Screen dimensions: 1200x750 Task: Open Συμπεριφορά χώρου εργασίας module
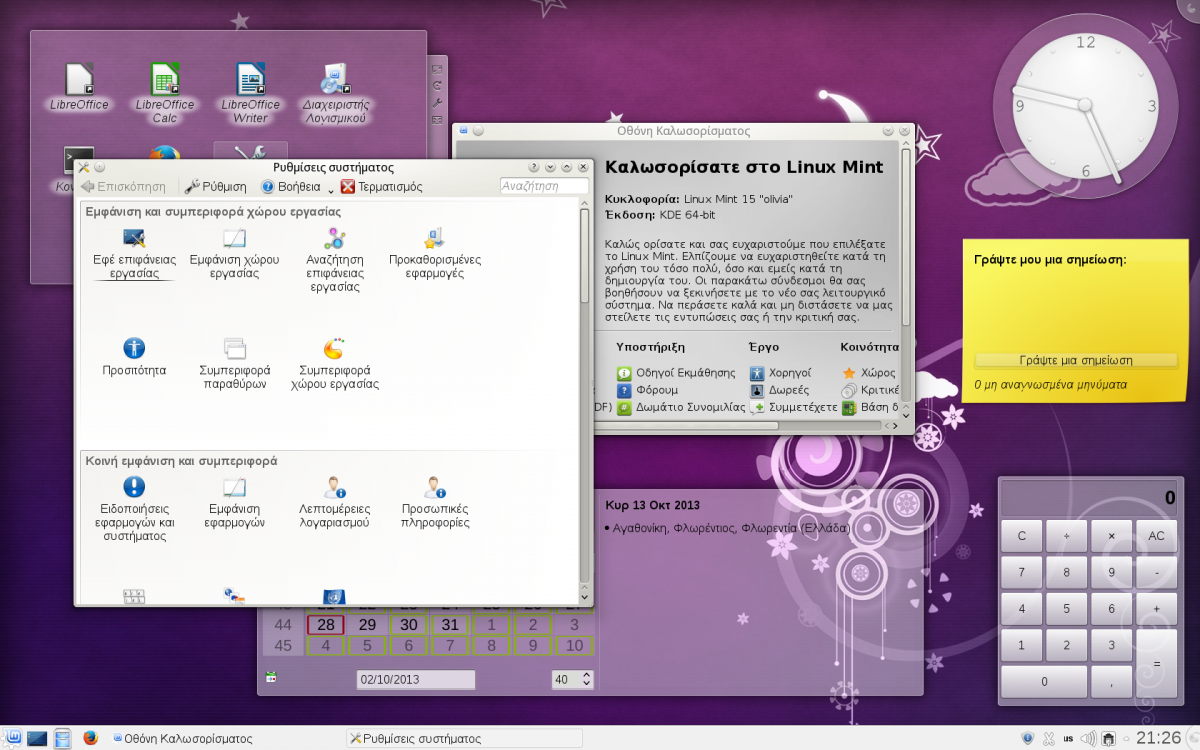coord(335,363)
